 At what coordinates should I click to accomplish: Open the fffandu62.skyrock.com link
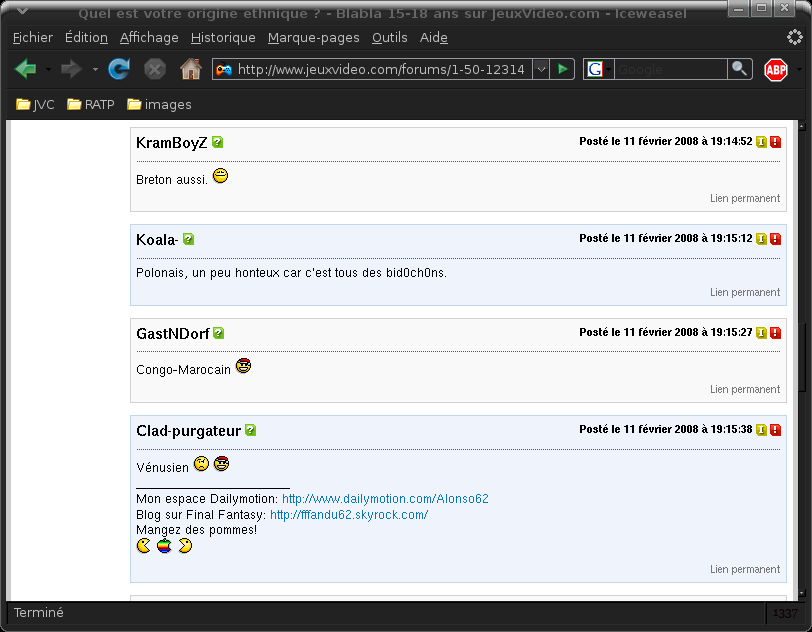(349, 515)
